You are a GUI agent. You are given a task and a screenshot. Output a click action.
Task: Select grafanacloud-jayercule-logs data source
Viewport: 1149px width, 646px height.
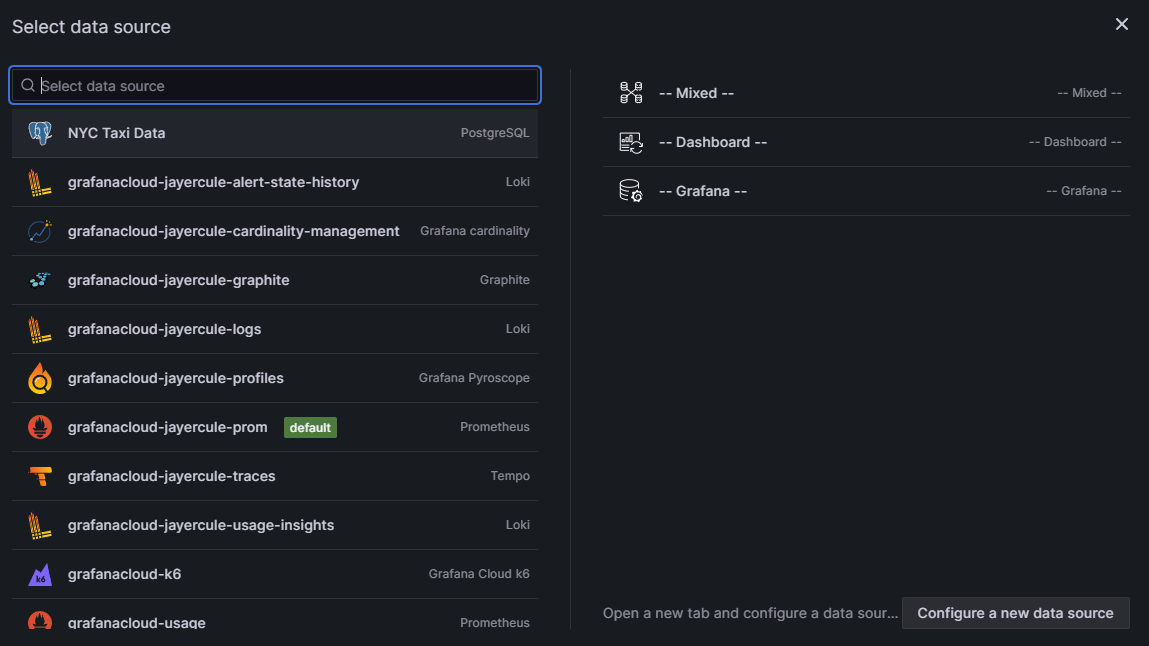point(165,329)
